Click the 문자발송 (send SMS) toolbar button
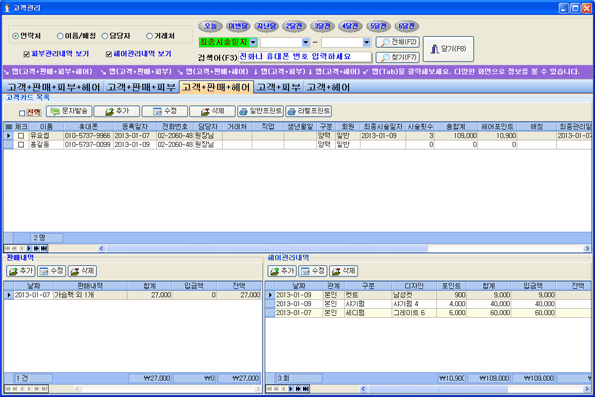 click(x=69, y=111)
